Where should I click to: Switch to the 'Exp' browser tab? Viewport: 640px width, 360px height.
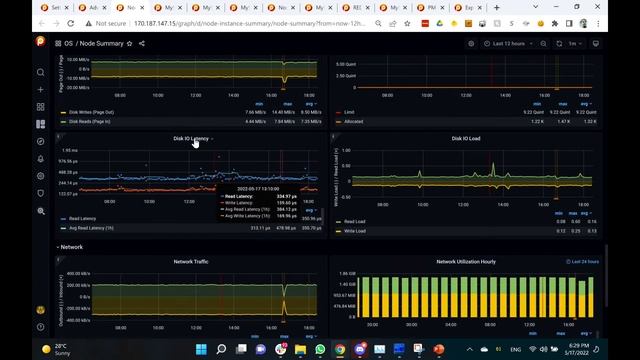coord(469,7)
